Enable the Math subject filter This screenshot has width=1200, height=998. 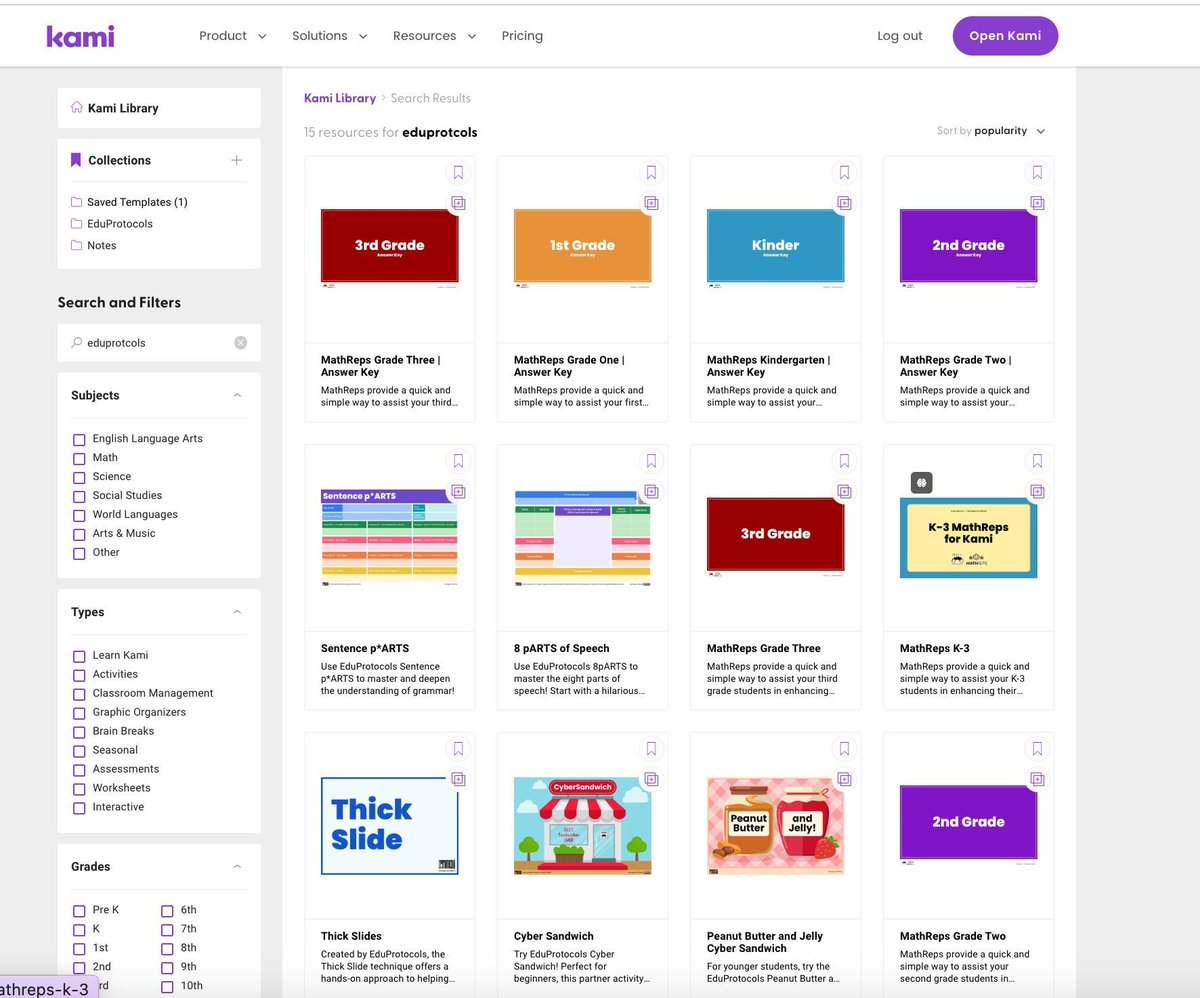pyautogui.click(x=79, y=458)
